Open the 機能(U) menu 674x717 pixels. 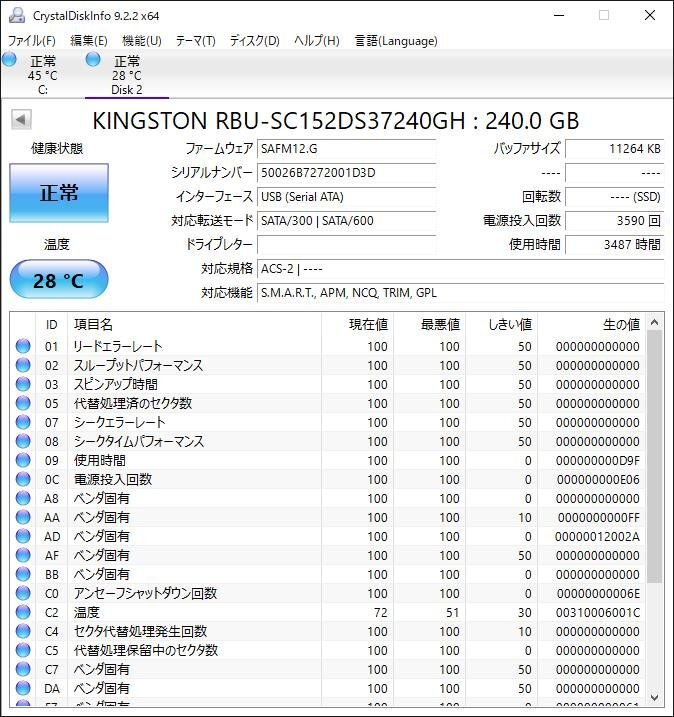(x=142, y=41)
